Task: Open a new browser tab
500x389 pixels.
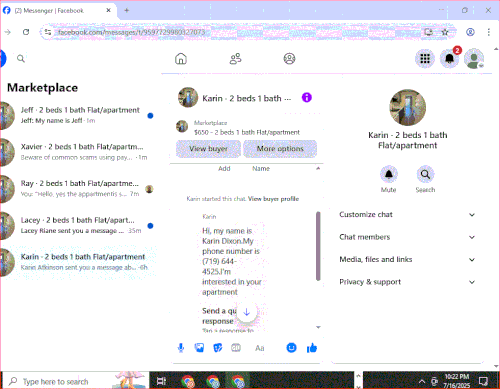Action: (x=126, y=10)
